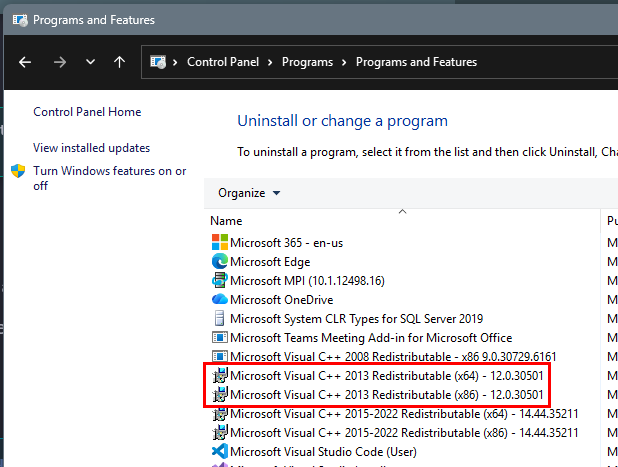Click the Microsoft Edge icon in list
This screenshot has width=618, height=467.
click(x=220, y=261)
